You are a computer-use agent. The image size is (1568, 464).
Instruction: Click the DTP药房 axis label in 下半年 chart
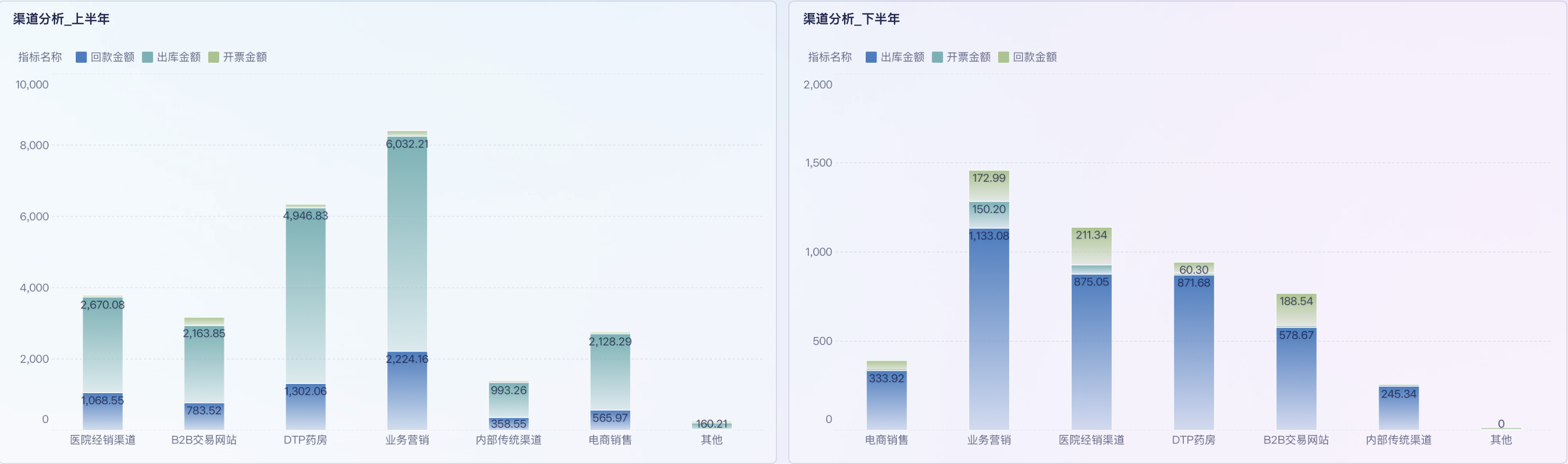coord(1194,440)
